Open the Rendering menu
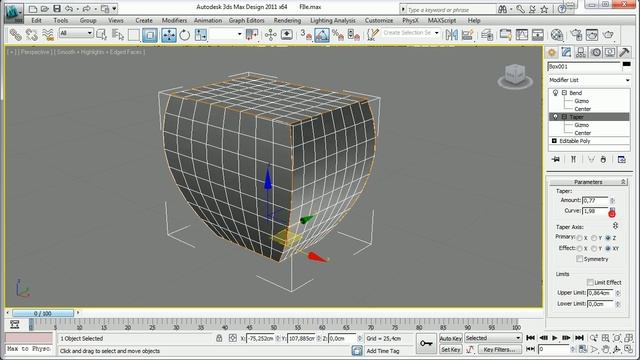Viewport: 640px width, 360px height. (x=287, y=20)
